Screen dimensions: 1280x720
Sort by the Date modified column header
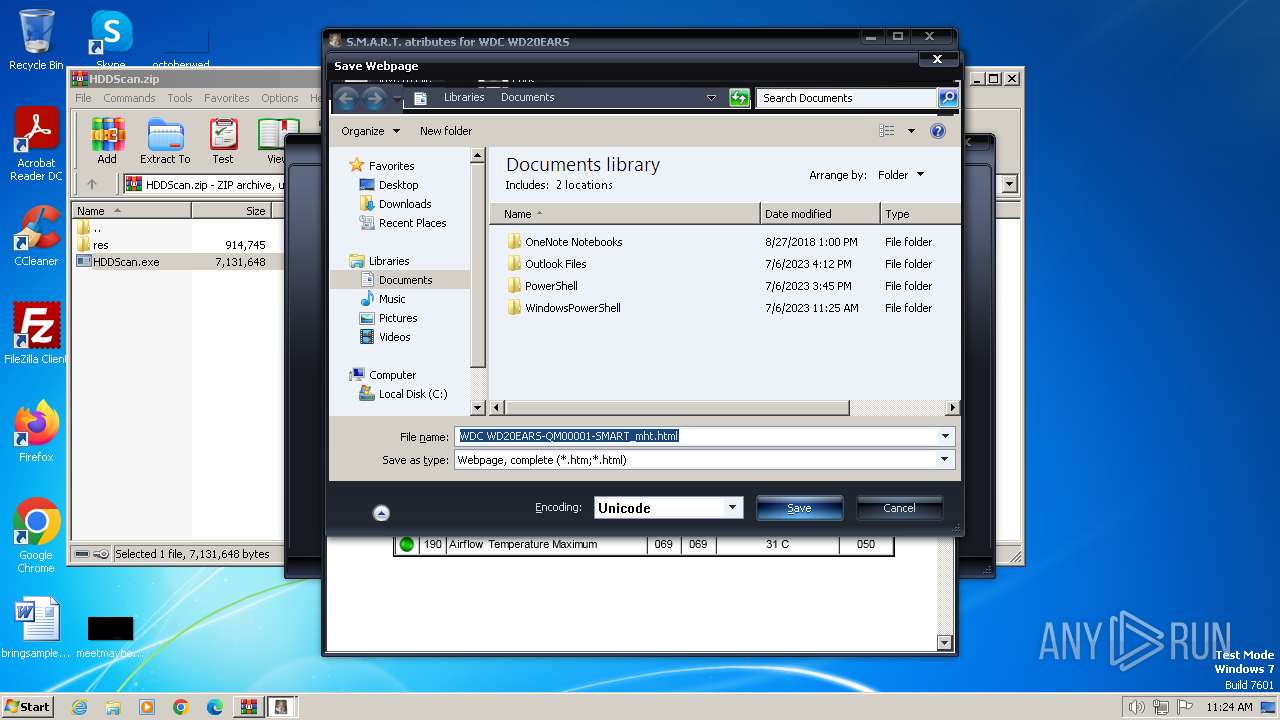pyautogui.click(x=820, y=214)
